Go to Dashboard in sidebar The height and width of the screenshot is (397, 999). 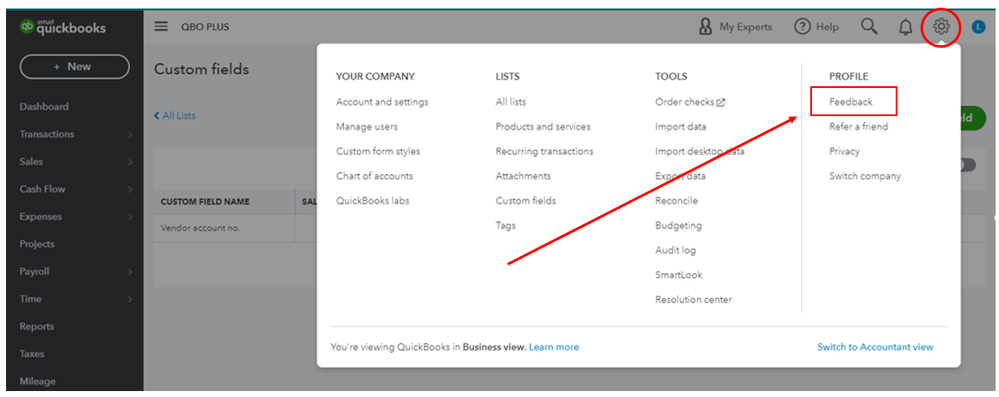(44, 106)
